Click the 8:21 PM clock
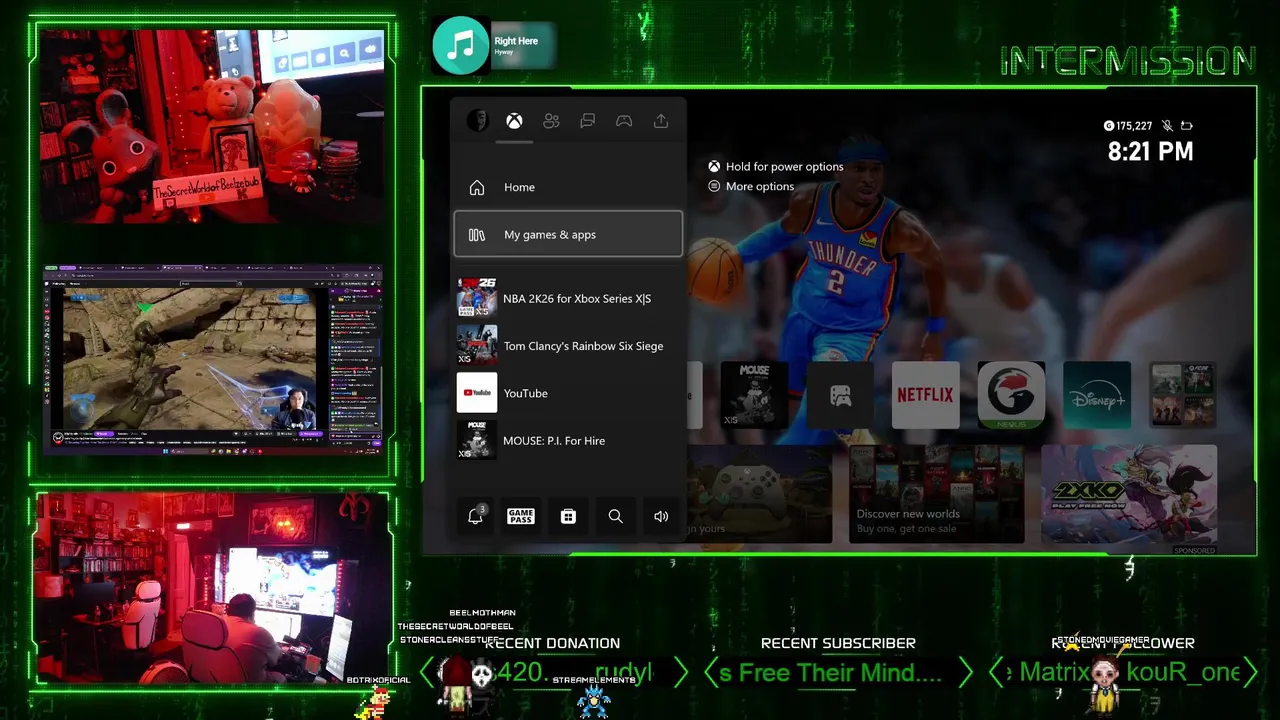The image size is (1280, 720). click(1150, 152)
